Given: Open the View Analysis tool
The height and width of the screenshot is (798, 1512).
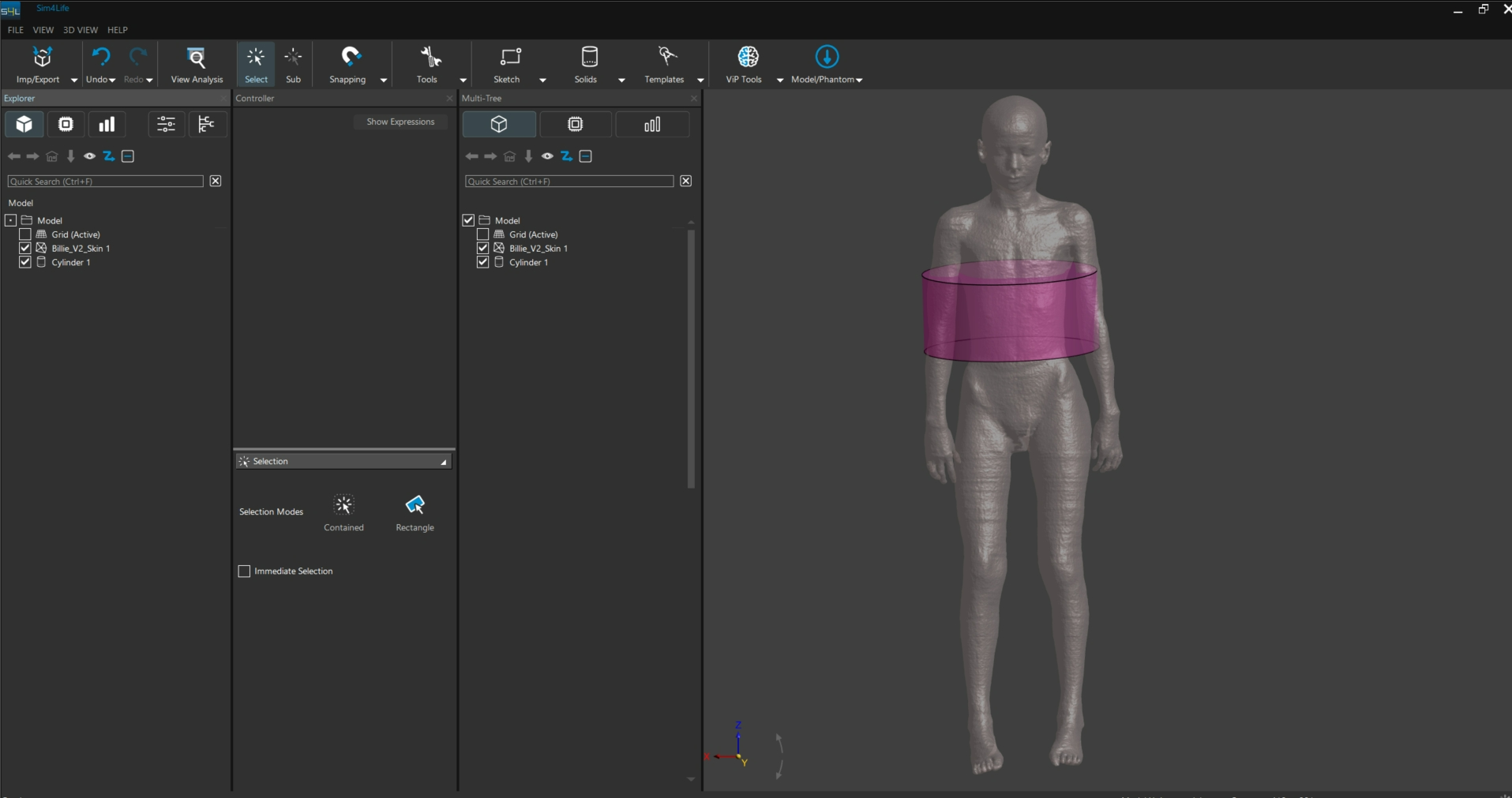Looking at the screenshot, I should click(197, 58).
